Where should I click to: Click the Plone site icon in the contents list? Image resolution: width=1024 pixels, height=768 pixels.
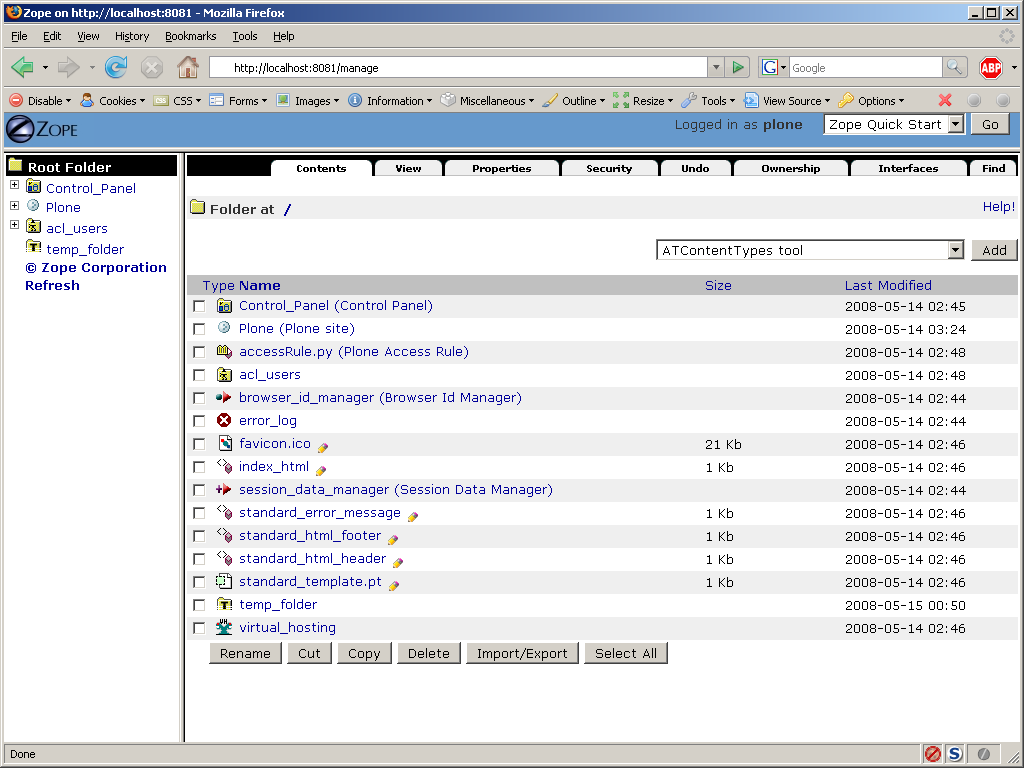coord(224,328)
